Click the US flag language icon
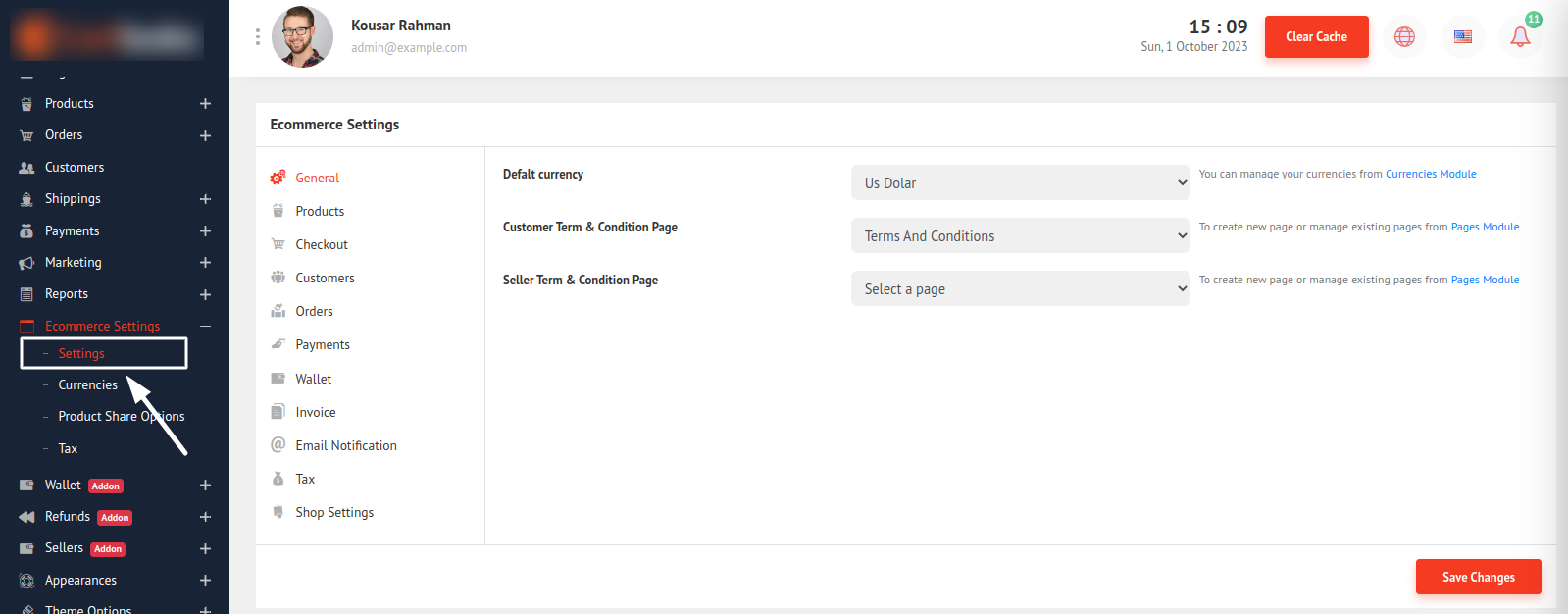Viewport: 1568px width, 614px height. (x=1462, y=37)
